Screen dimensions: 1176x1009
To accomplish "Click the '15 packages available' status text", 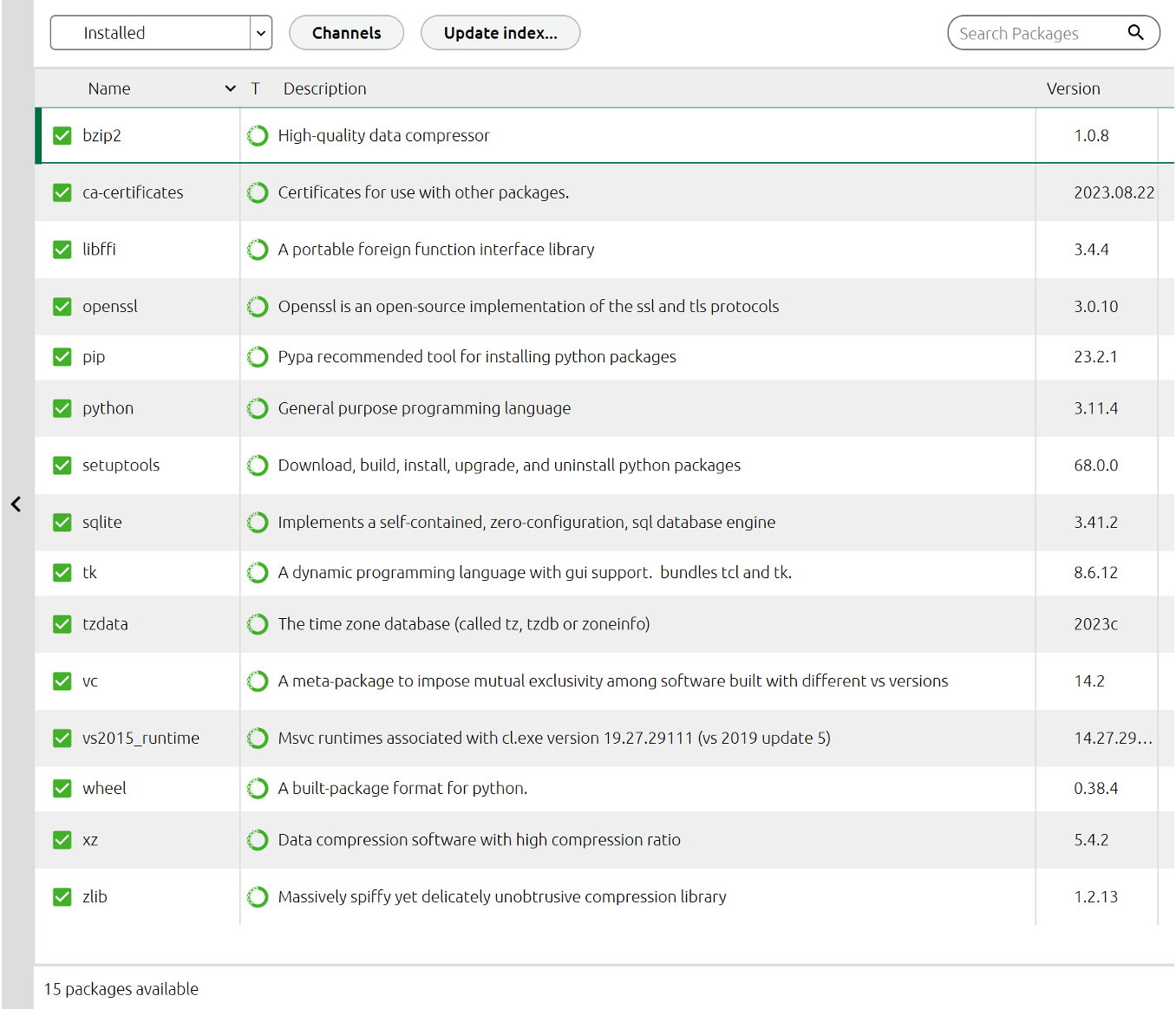I will (x=121, y=989).
